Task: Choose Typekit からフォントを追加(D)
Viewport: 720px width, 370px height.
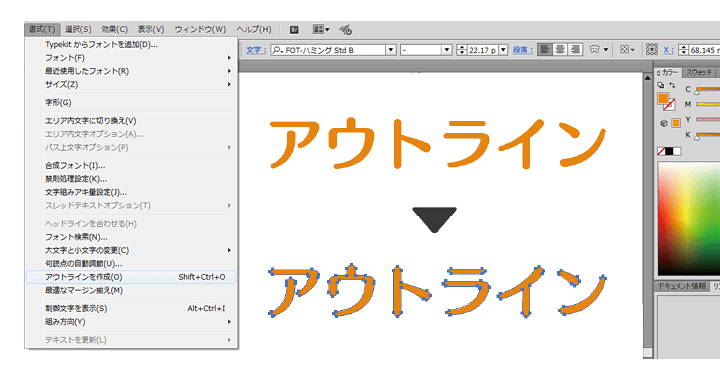Action: click(x=131, y=45)
